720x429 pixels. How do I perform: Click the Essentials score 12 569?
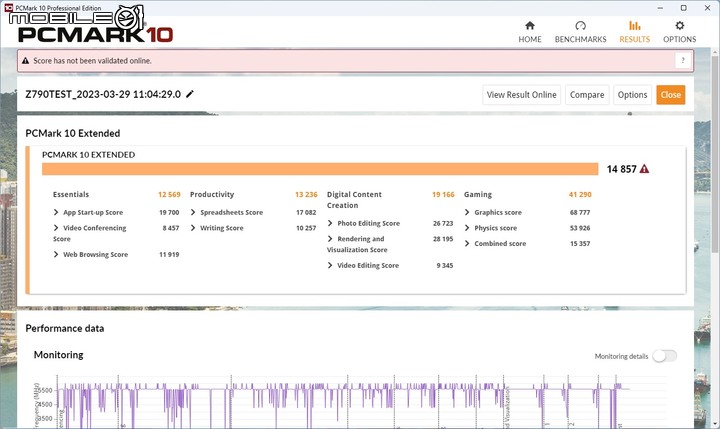click(x=169, y=195)
